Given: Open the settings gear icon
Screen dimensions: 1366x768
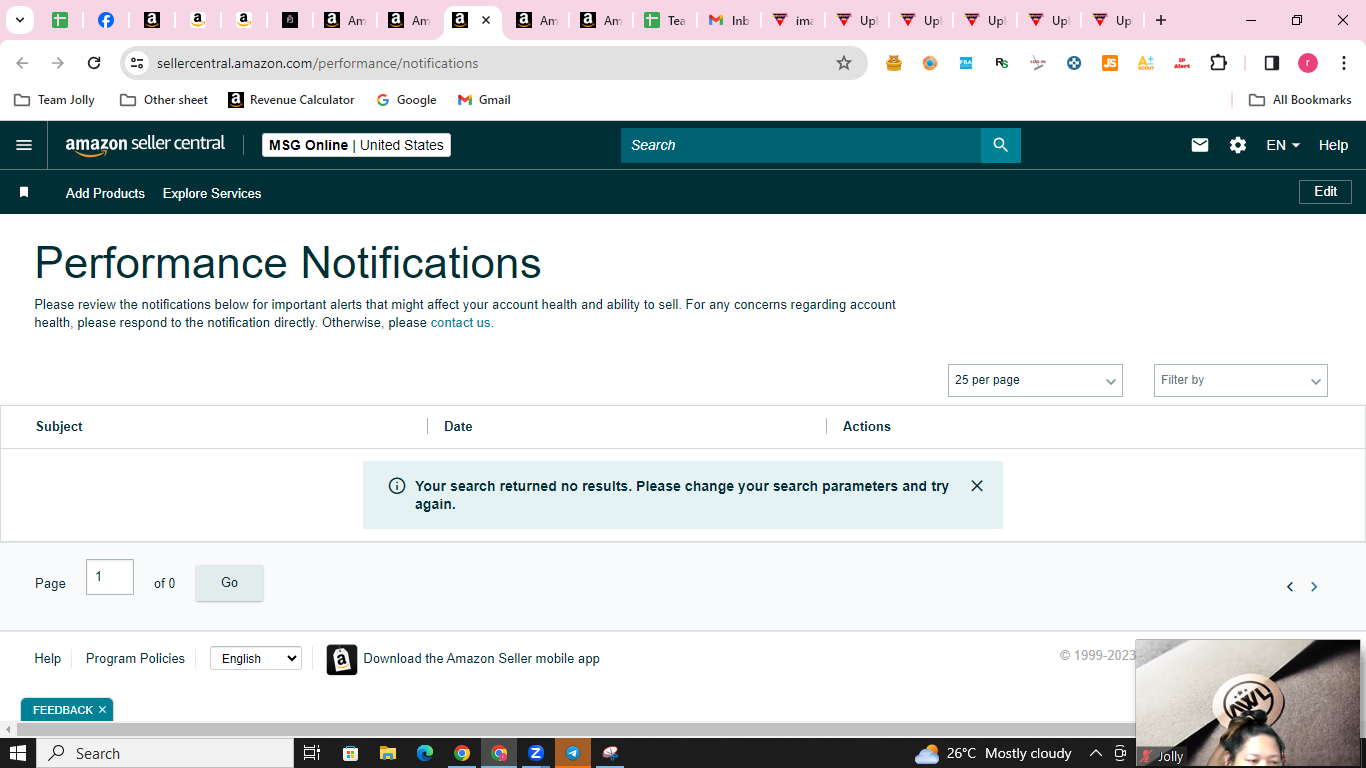Looking at the screenshot, I should click(x=1238, y=145).
